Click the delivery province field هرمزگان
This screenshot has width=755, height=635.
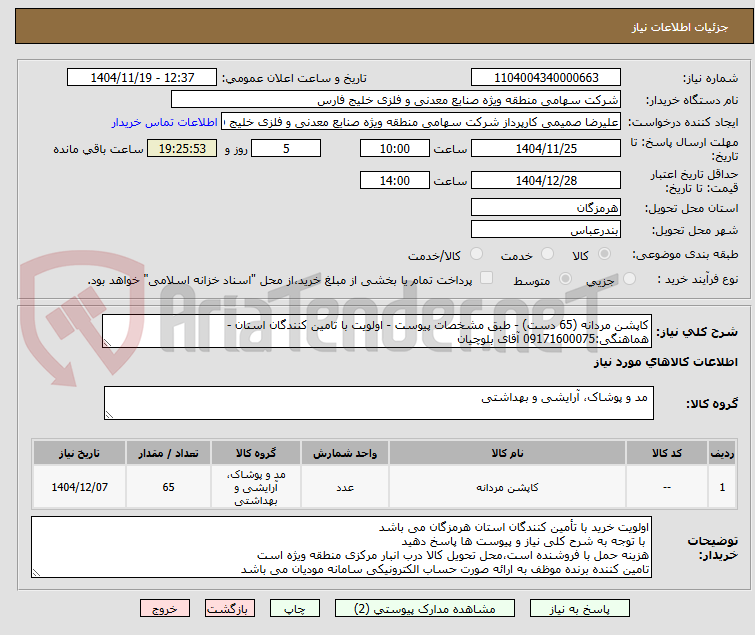pyautogui.click(x=546, y=207)
